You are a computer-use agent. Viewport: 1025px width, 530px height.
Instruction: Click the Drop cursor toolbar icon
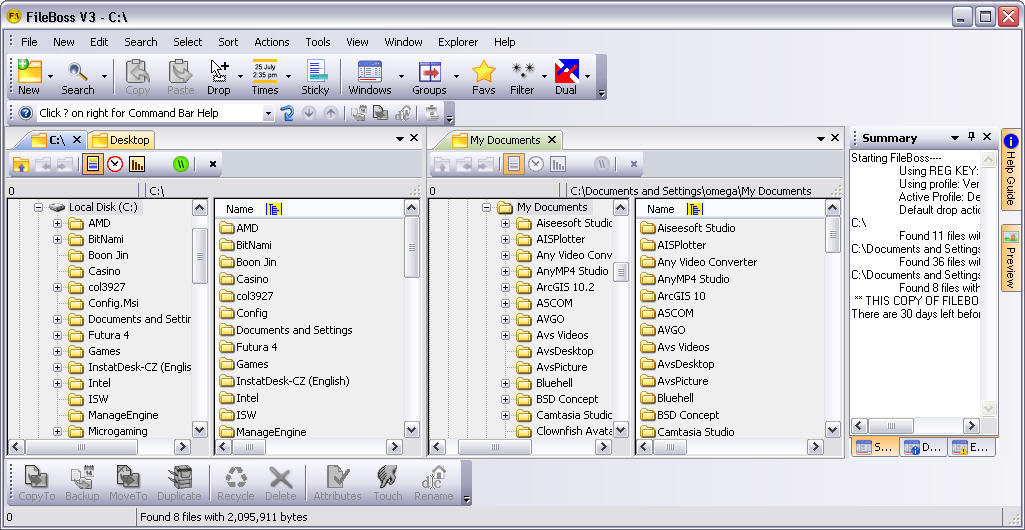tap(219, 71)
